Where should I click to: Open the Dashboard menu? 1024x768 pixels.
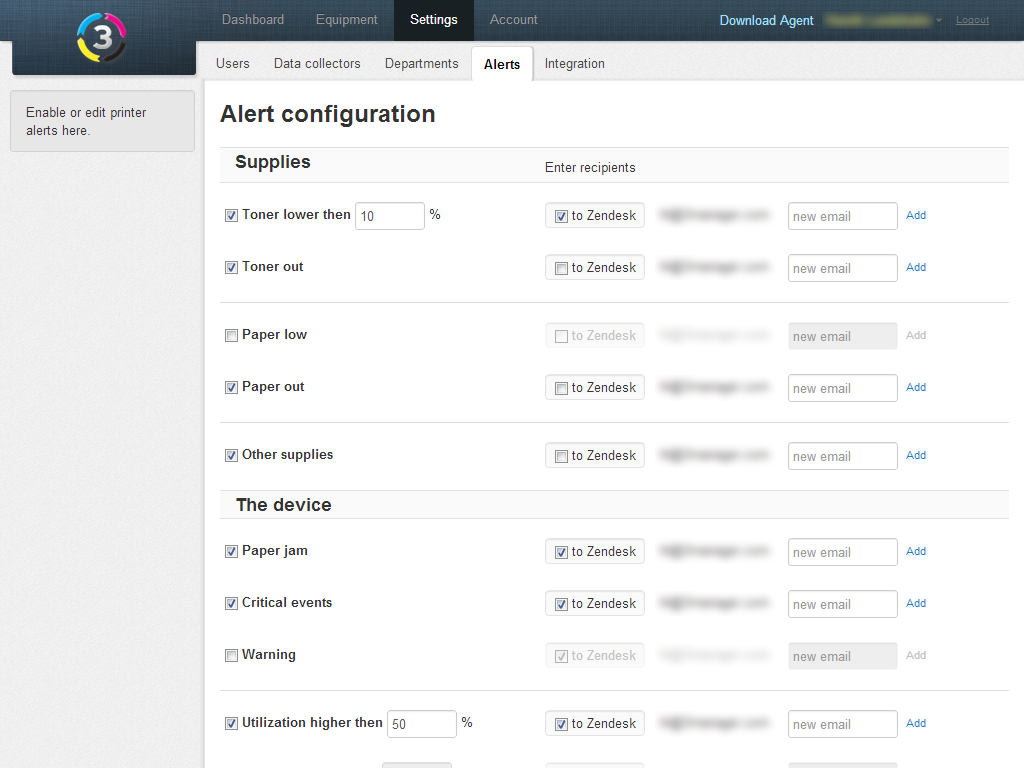coord(253,20)
